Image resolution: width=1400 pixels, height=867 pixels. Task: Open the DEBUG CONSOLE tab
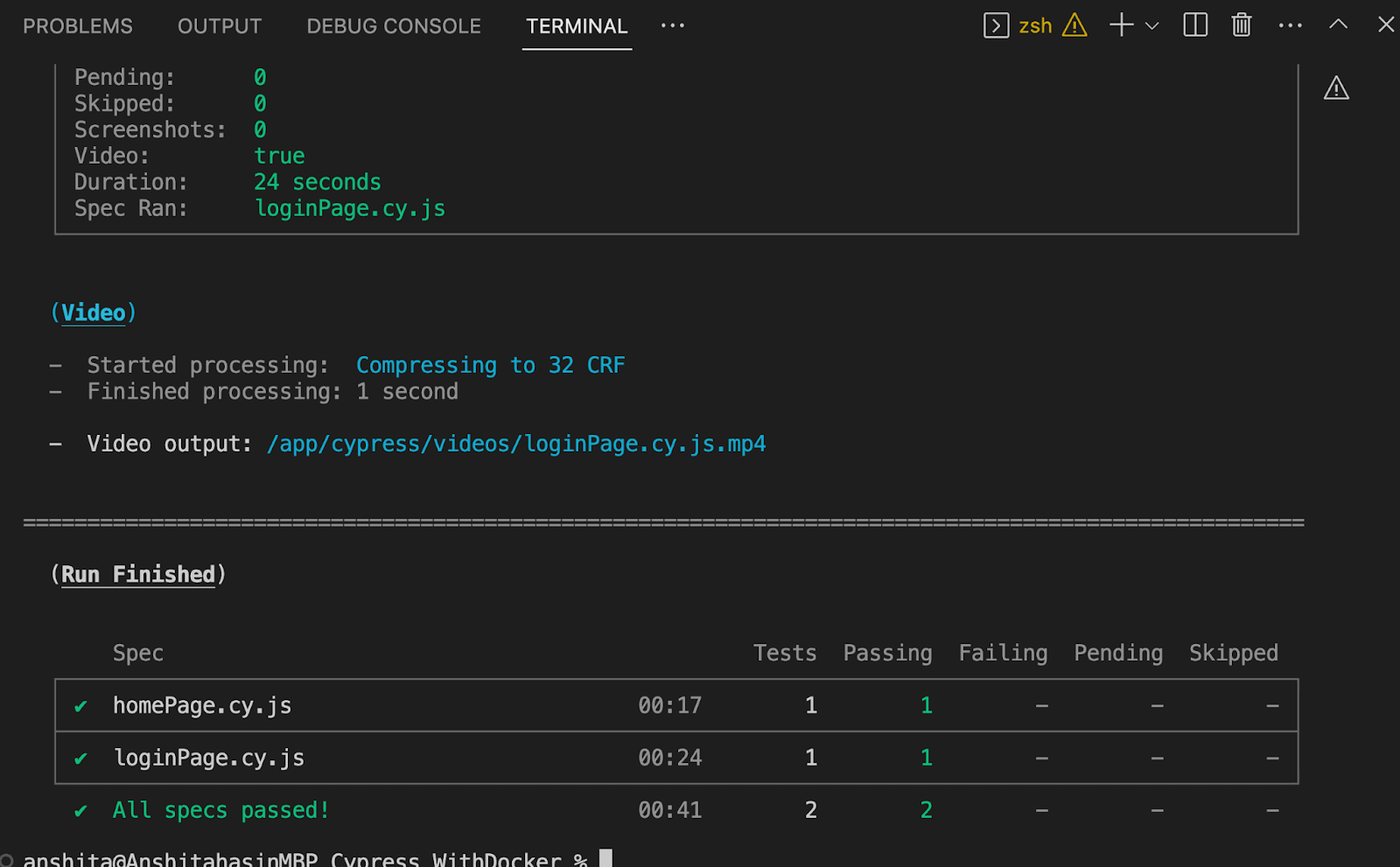[x=393, y=25]
